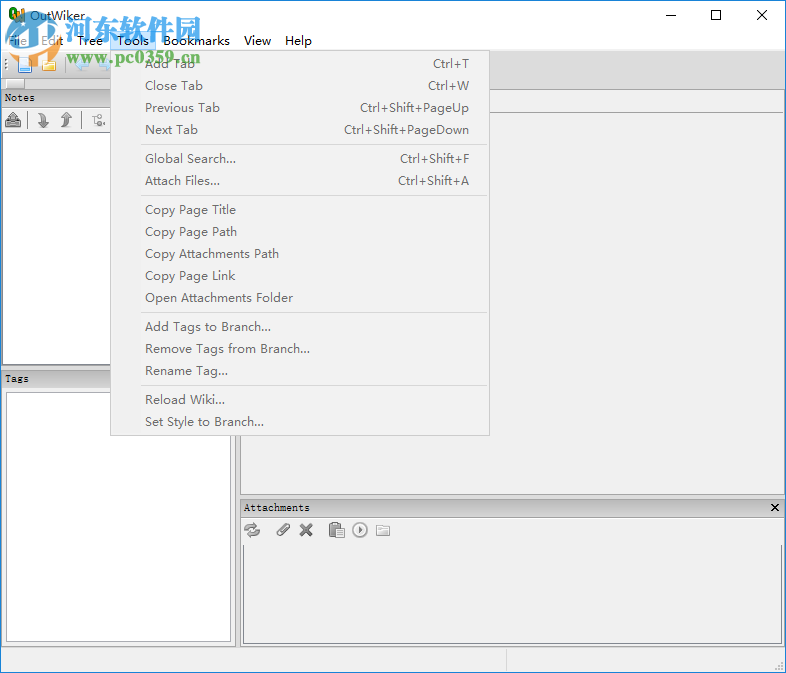Click the Tags panel header
This screenshot has width=786, height=673.
tap(56, 379)
